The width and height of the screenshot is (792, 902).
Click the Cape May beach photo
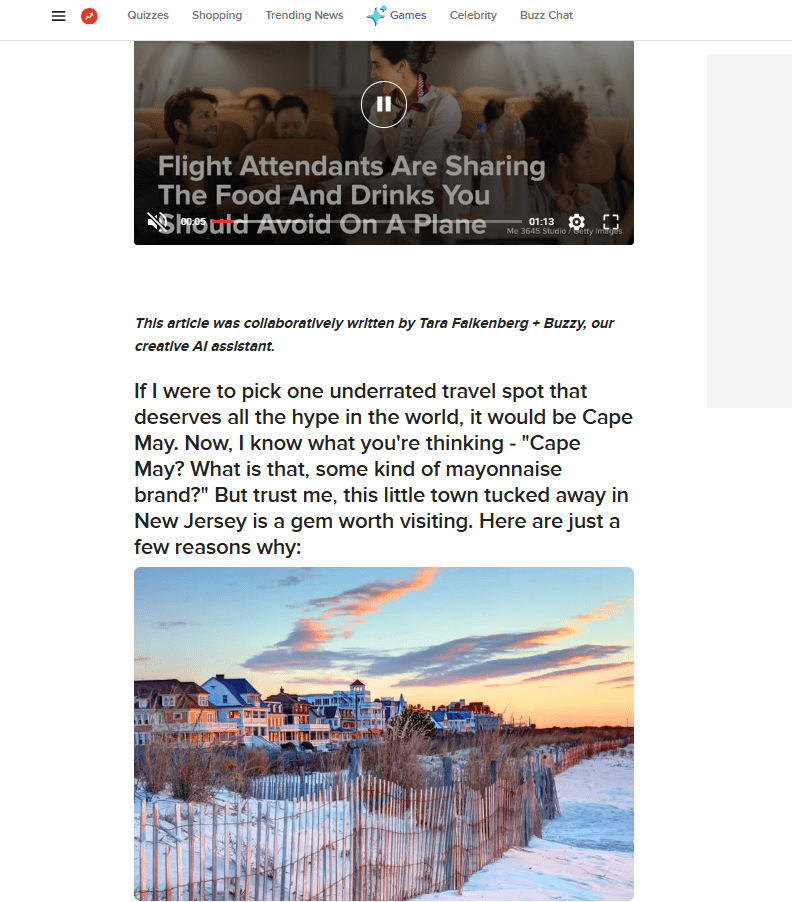(x=384, y=733)
